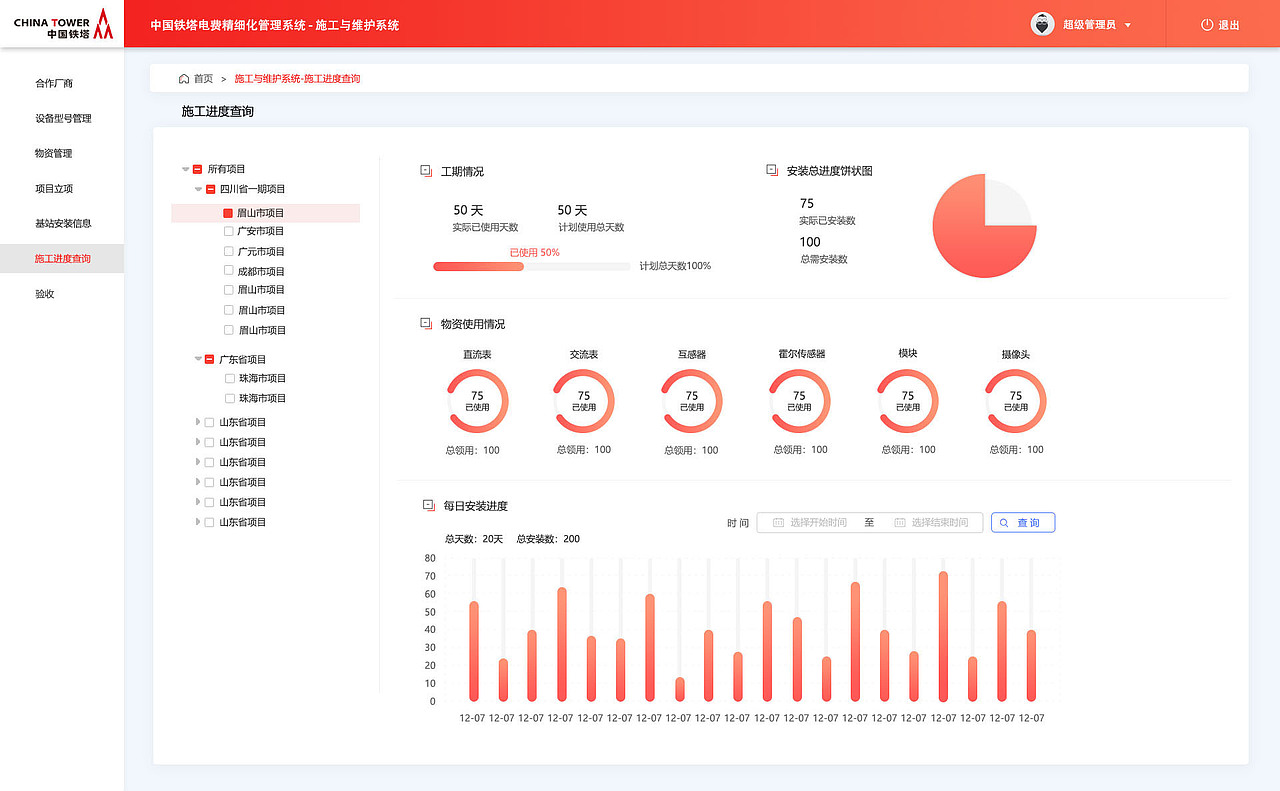Click the 互感器 usage ring chart
1280x791 pixels.
coord(691,401)
